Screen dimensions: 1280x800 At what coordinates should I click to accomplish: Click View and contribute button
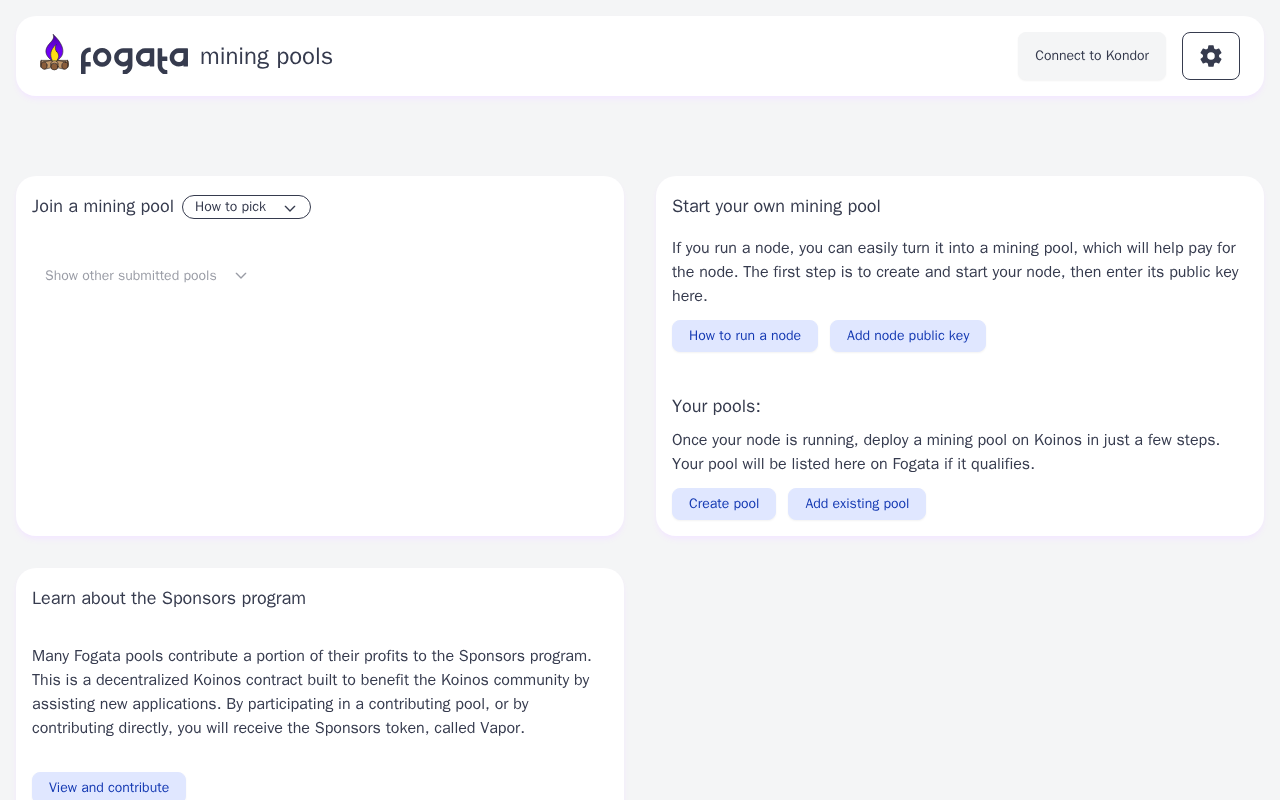pyautogui.click(x=109, y=787)
